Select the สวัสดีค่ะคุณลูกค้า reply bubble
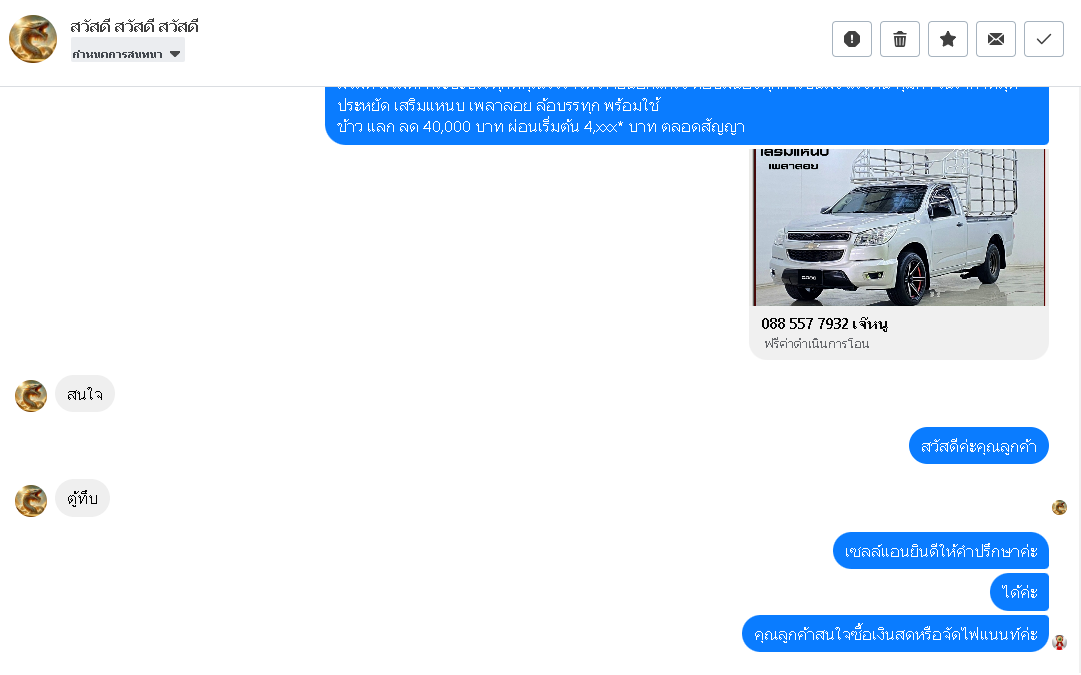This screenshot has height=675, width=1081. [x=978, y=446]
